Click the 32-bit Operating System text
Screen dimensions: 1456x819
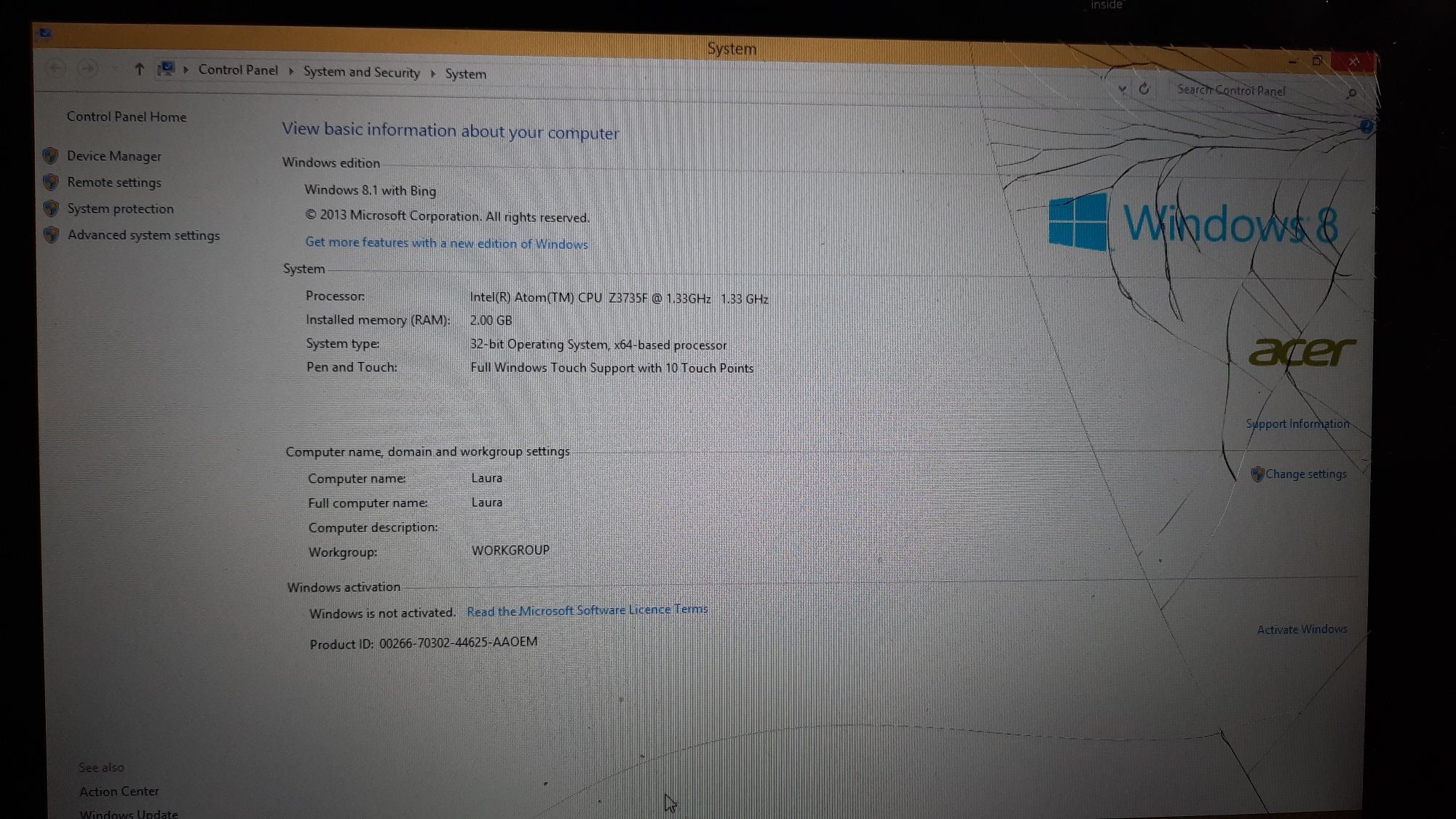coord(598,344)
